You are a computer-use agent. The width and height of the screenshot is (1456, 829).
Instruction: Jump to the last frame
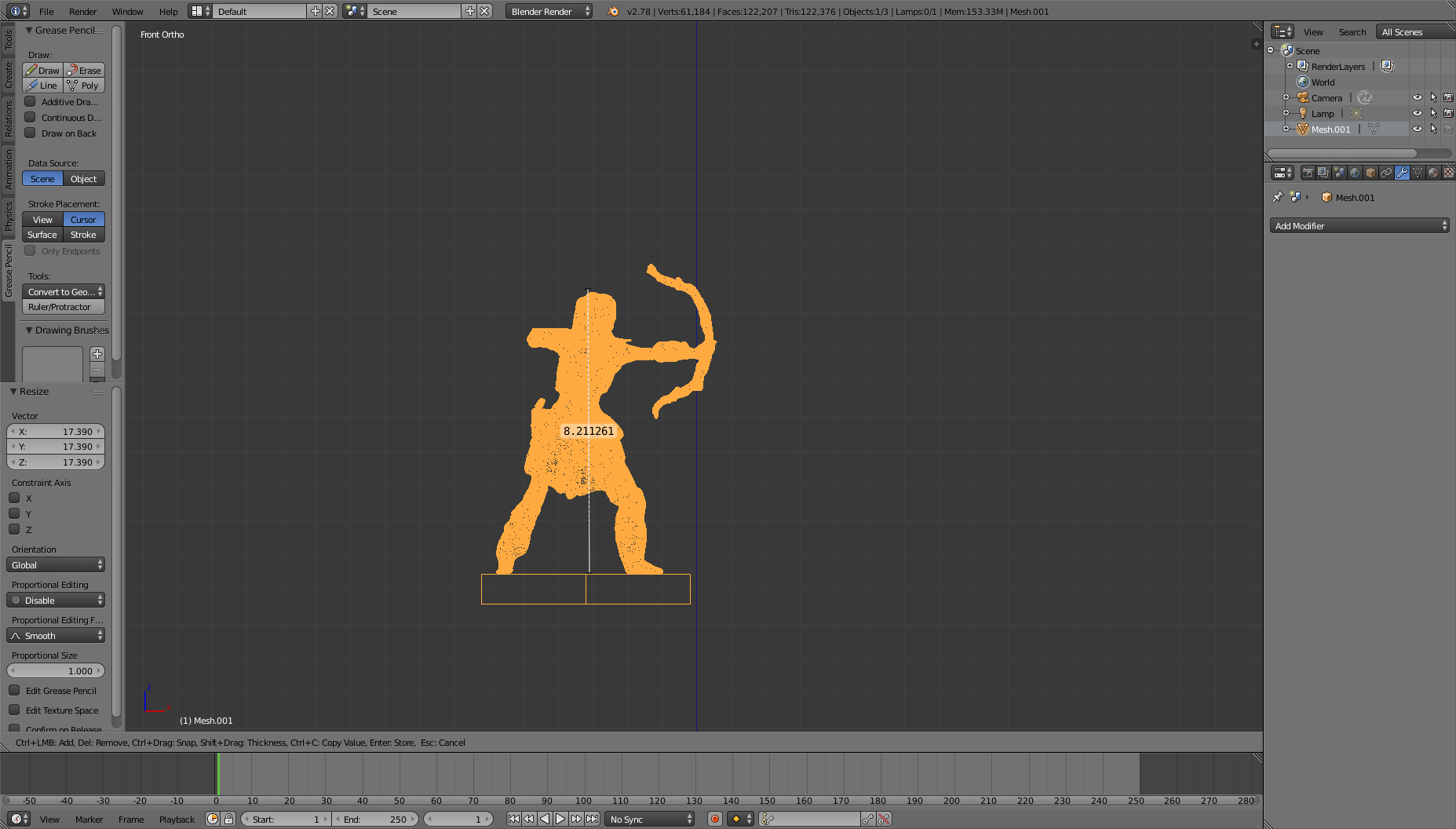click(x=593, y=819)
